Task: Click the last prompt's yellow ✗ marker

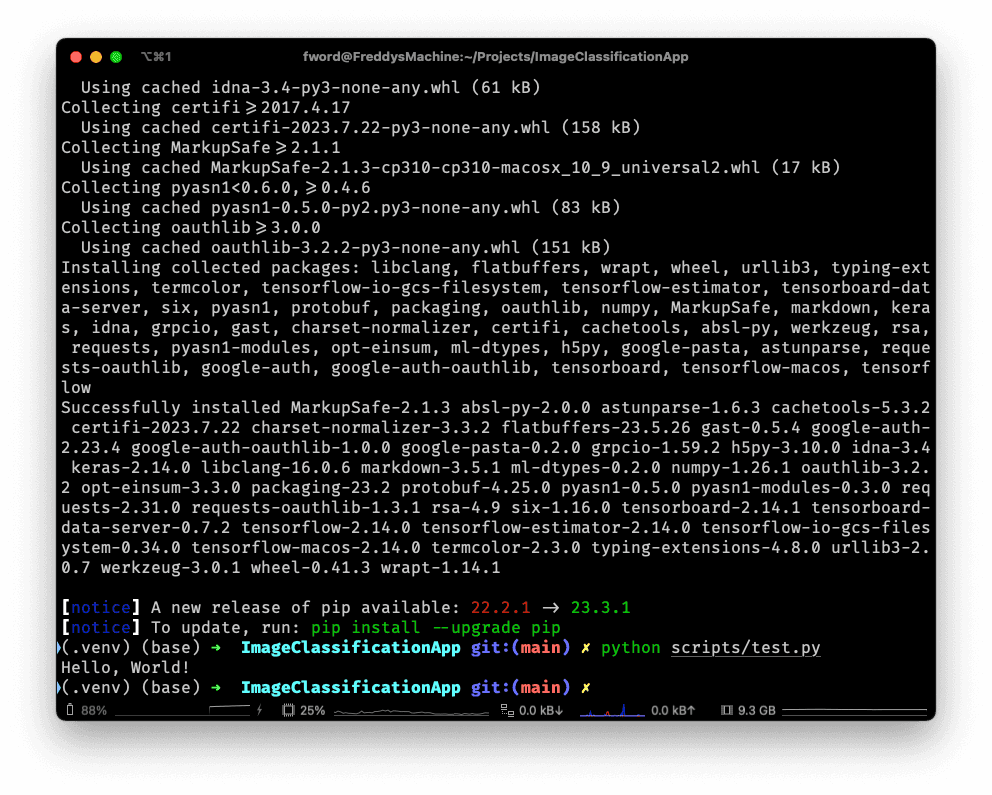Action: (585, 687)
